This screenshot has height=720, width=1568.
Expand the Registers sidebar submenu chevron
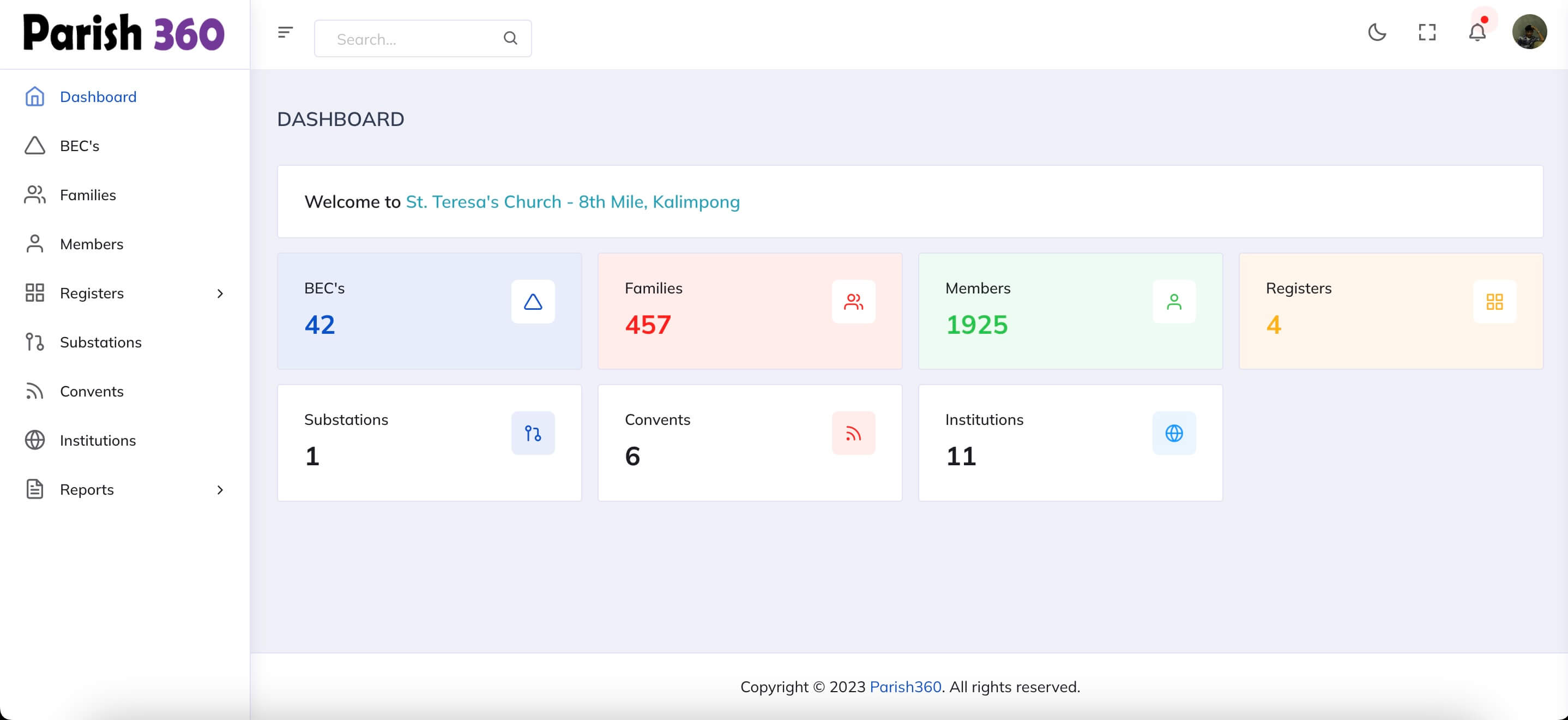pos(220,293)
